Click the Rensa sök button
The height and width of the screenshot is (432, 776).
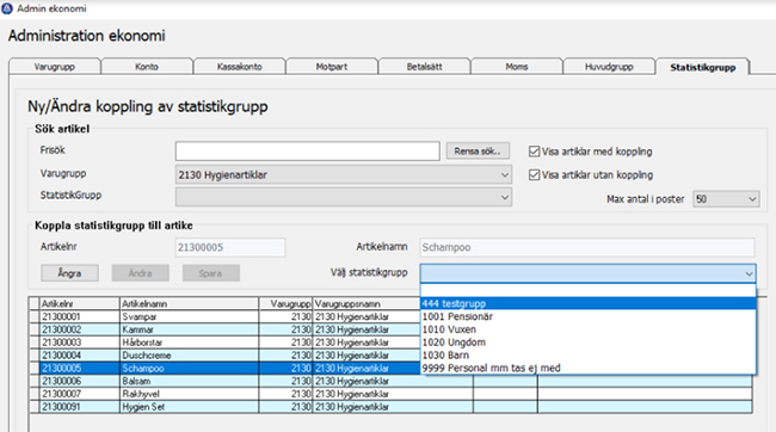click(x=478, y=151)
